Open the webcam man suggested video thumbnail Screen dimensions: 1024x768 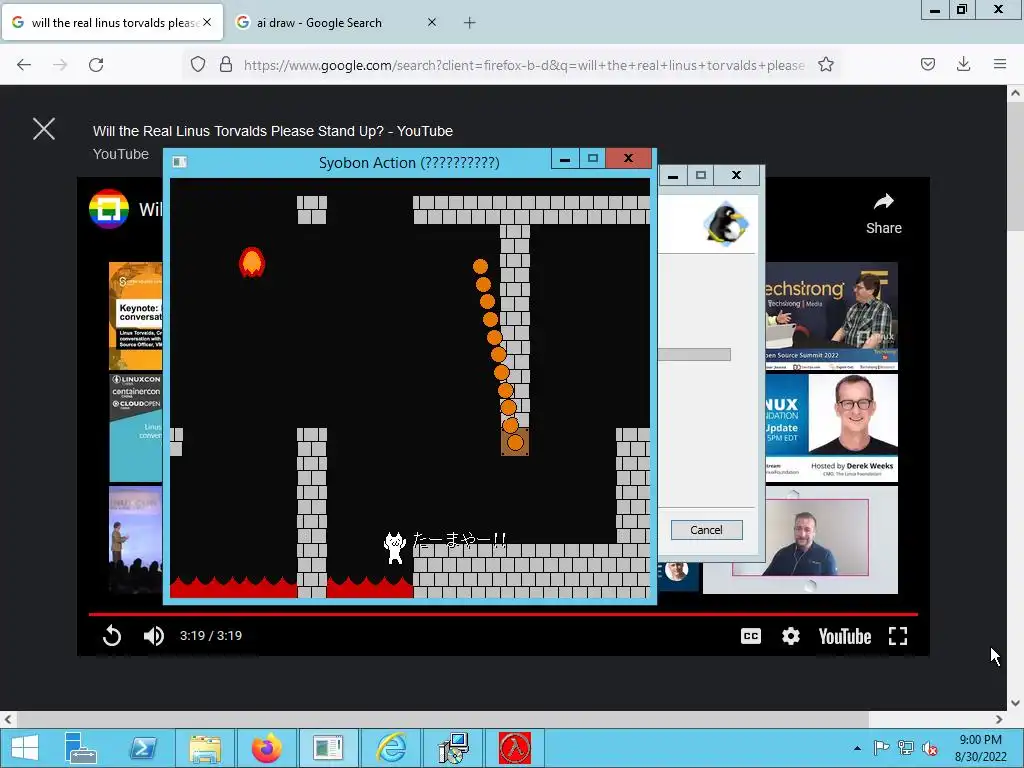[800, 539]
